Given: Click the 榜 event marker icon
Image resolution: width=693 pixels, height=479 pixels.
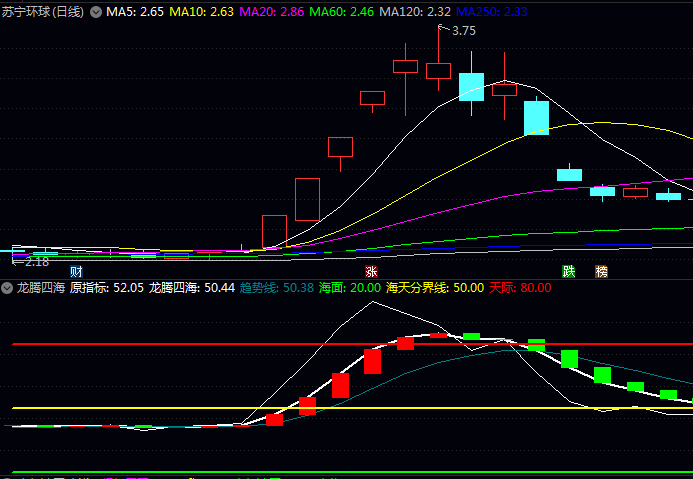Looking at the screenshot, I should click(601, 271).
